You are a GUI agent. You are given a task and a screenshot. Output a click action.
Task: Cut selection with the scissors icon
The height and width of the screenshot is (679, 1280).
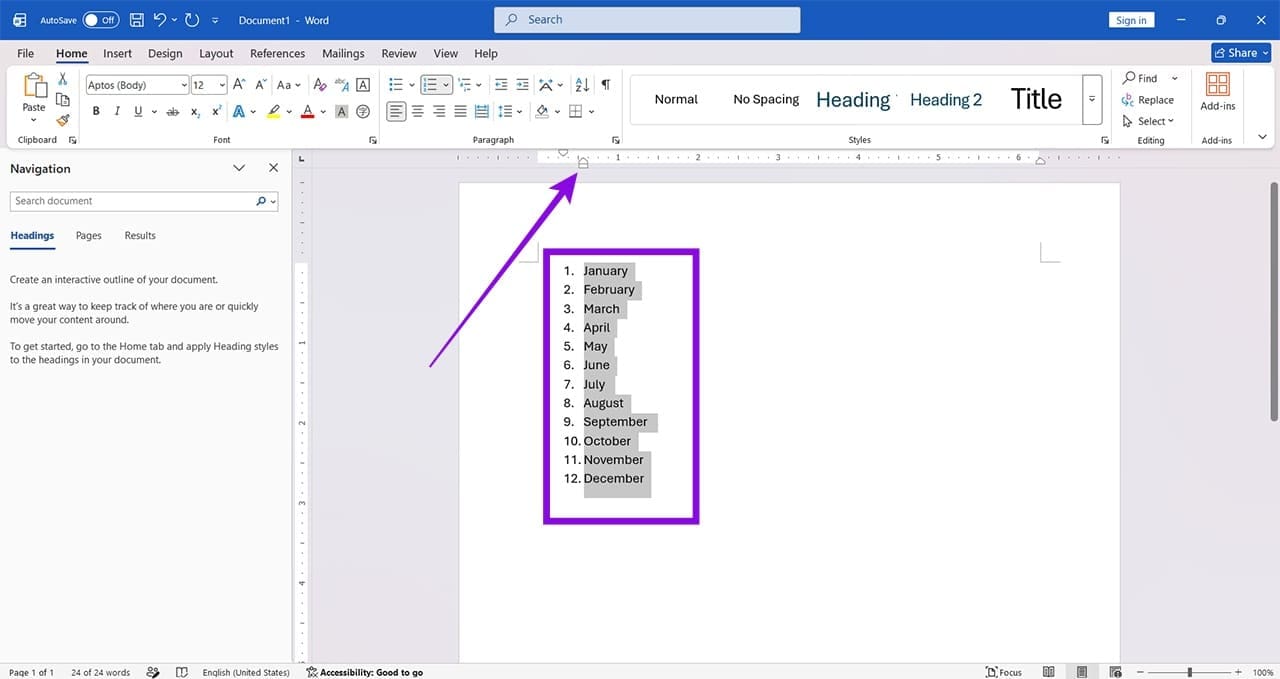[62, 79]
